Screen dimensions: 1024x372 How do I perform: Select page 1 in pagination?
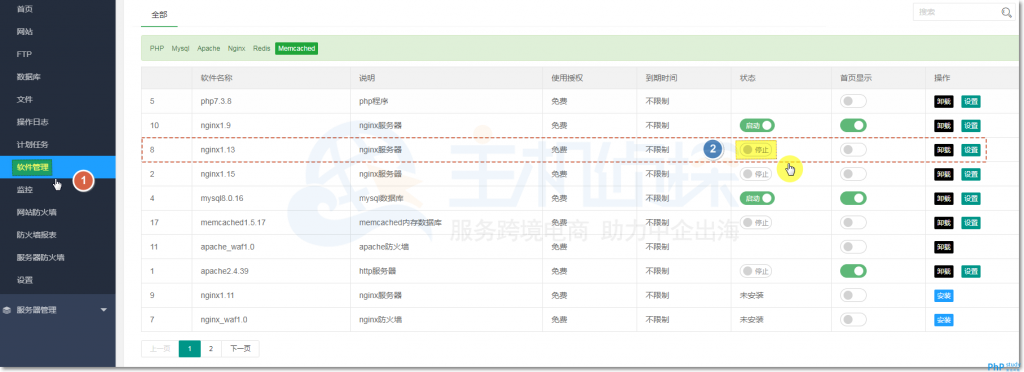(x=189, y=349)
